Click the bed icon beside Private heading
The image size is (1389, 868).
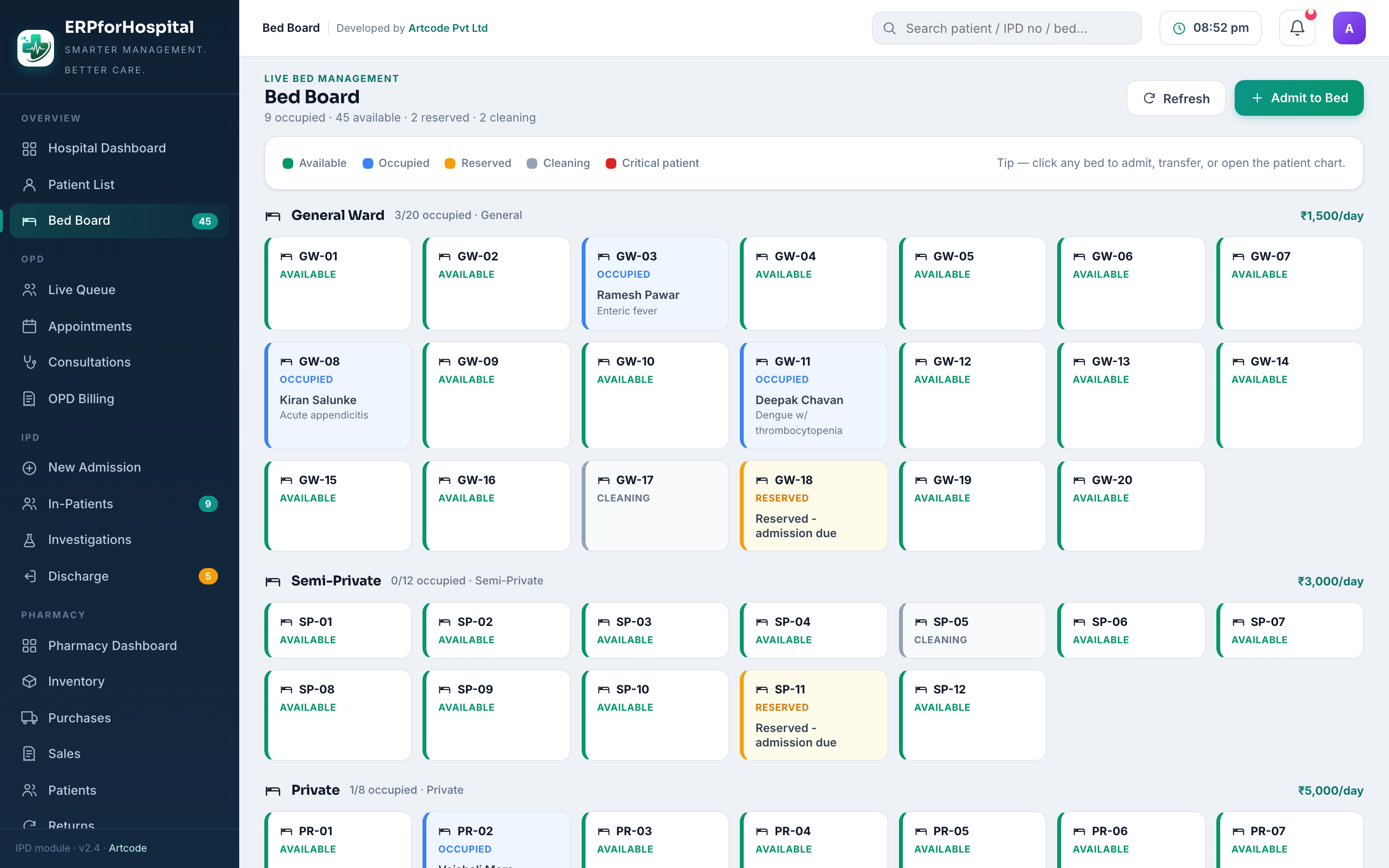[272, 791]
